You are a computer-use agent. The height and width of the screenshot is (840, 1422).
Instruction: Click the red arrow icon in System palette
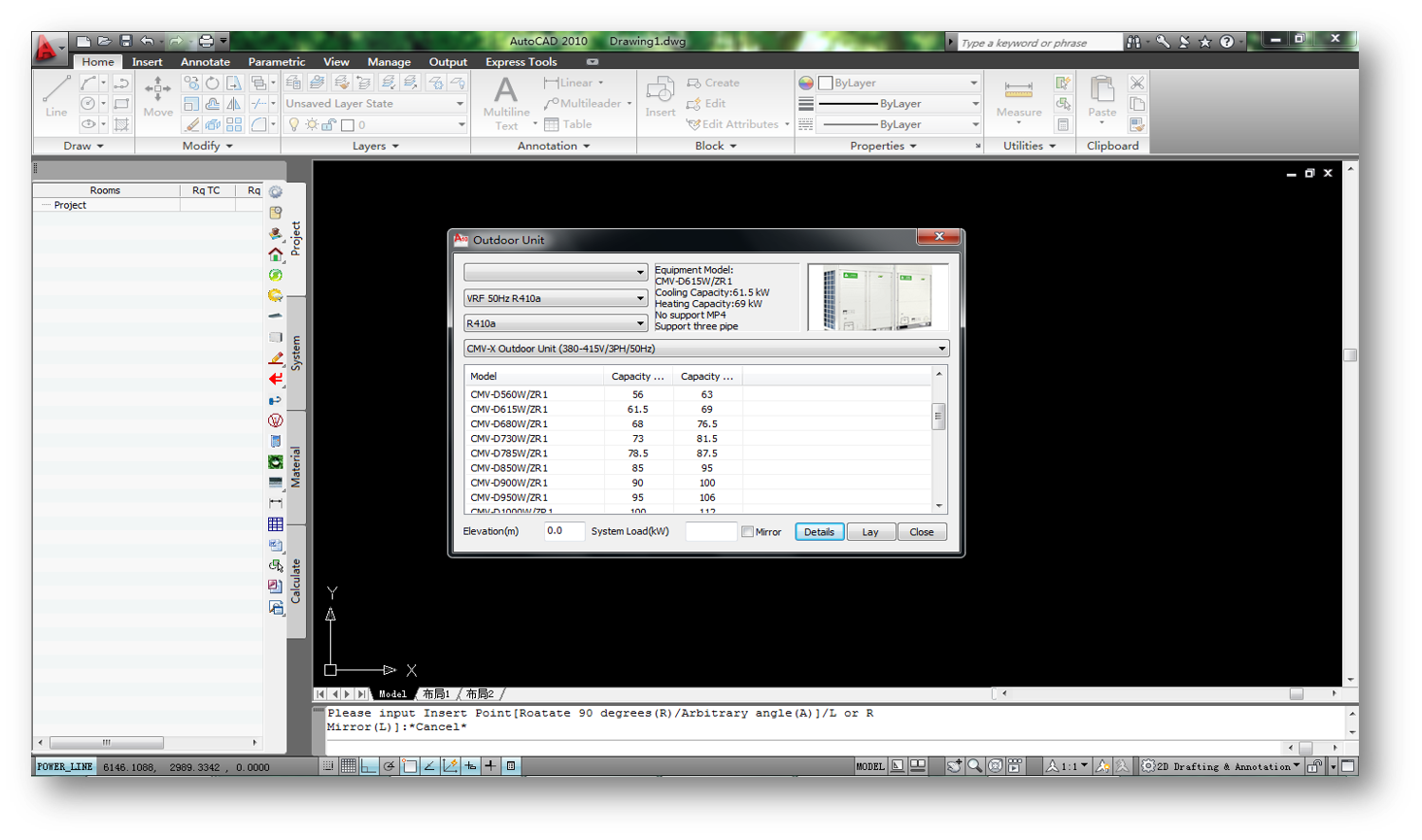click(x=276, y=379)
